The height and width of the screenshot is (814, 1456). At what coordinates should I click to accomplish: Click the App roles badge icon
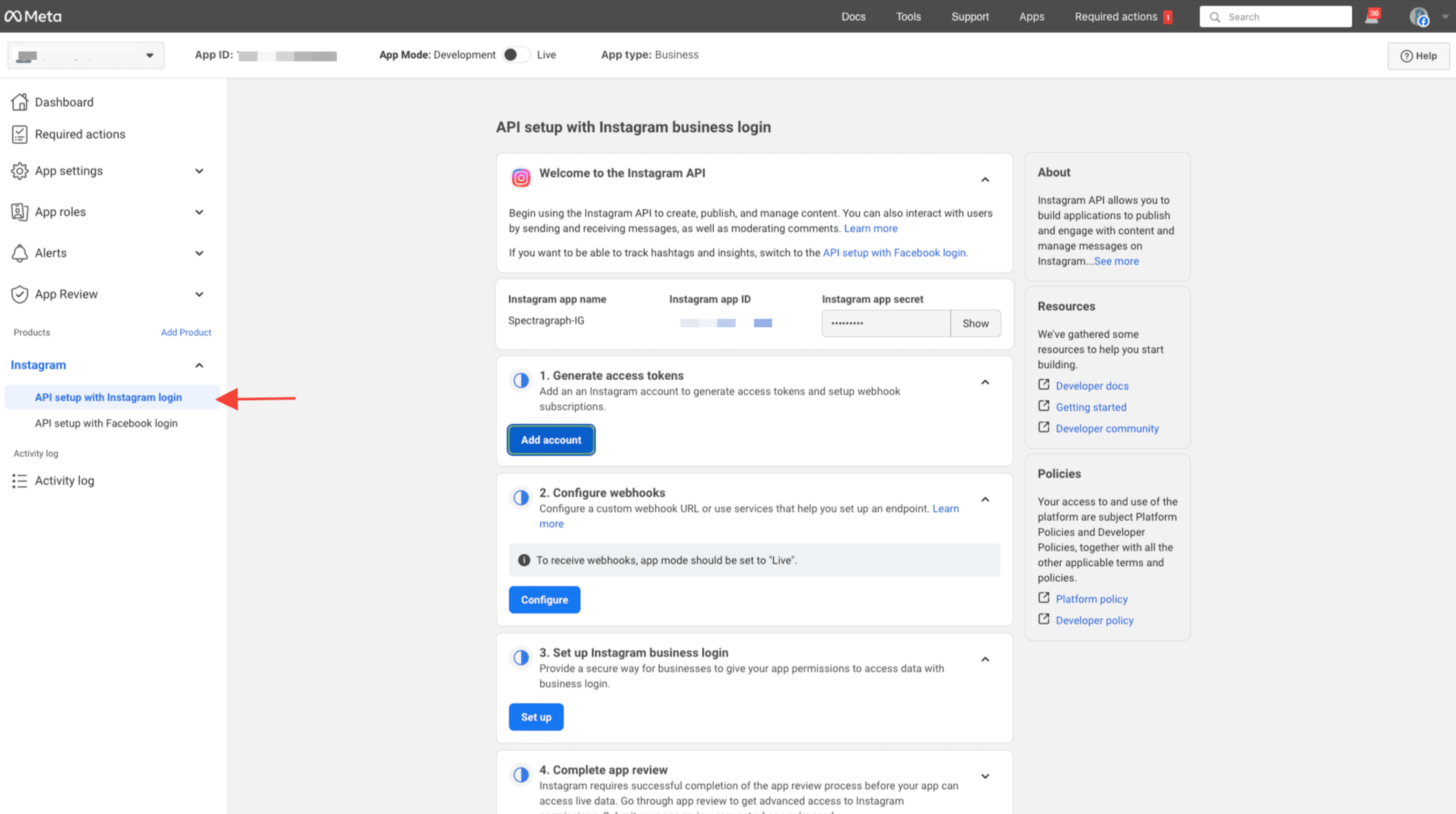click(x=19, y=212)
